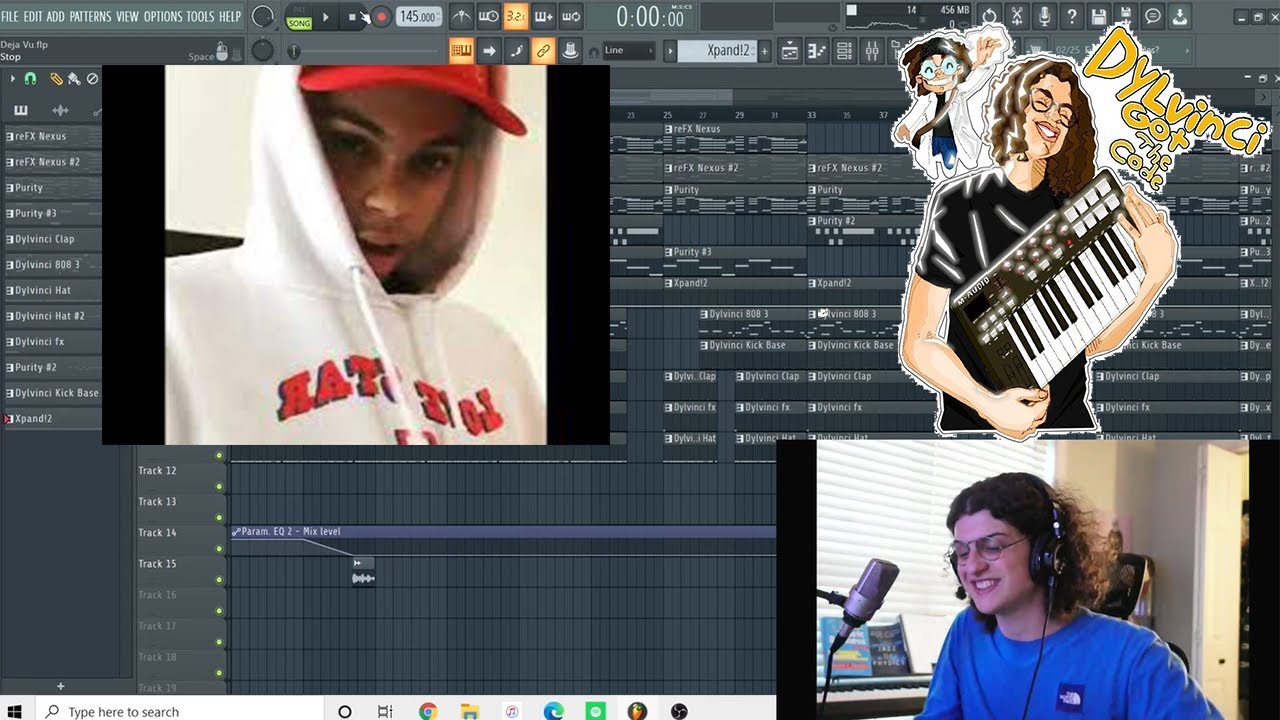This screenshot has width=1280, height=720.
Task: Click the 145.000 tempo field
Action: point(418,17)
